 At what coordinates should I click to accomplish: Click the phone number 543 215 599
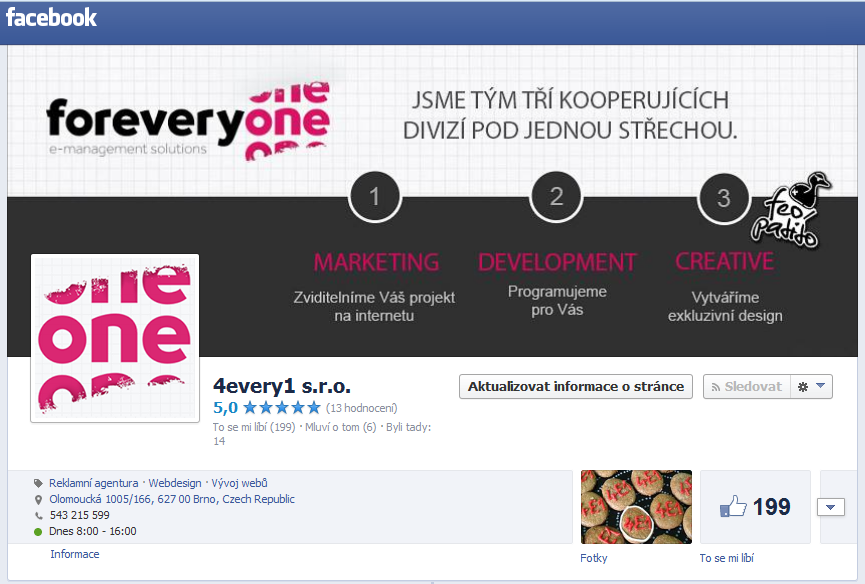click(79, 515)
